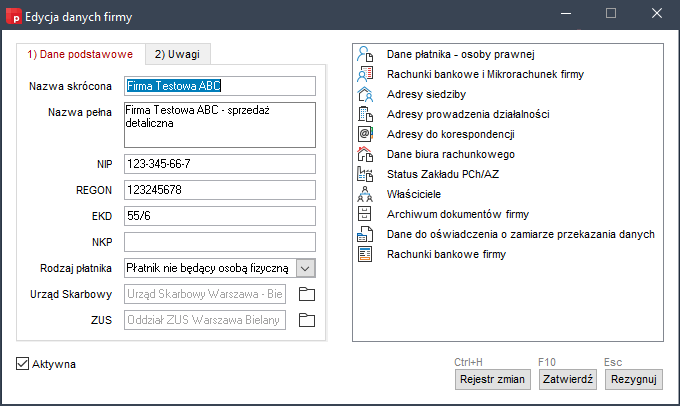Select the Dane podstawowe tab

pos(80,55)
